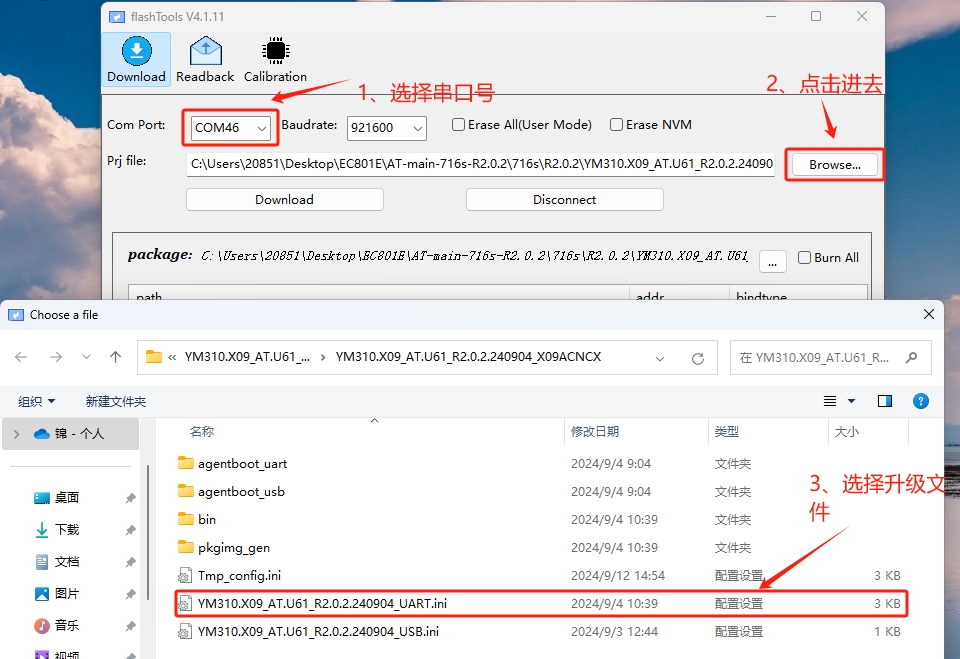The width and height of the screenshot is (960, 659).
Task: Select YM310.X09_AT.U61_R2.0.2.240904_UART.ini file
Action: [322, 604]
